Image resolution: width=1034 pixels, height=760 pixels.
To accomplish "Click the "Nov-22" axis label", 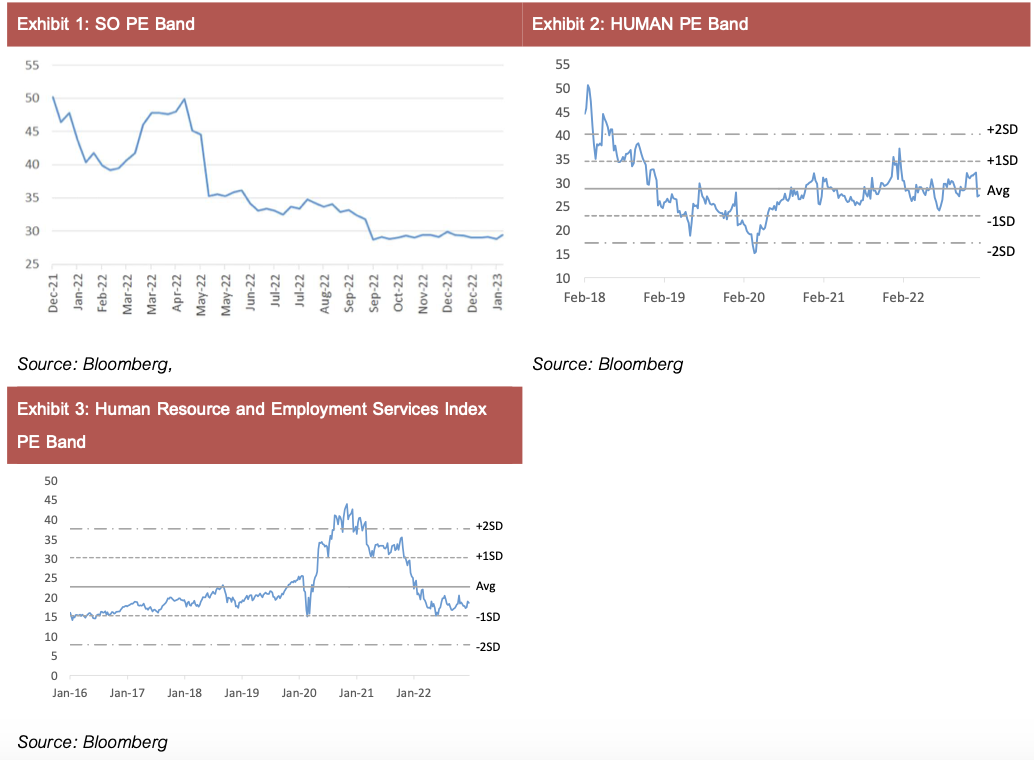I will click(423, 294).
